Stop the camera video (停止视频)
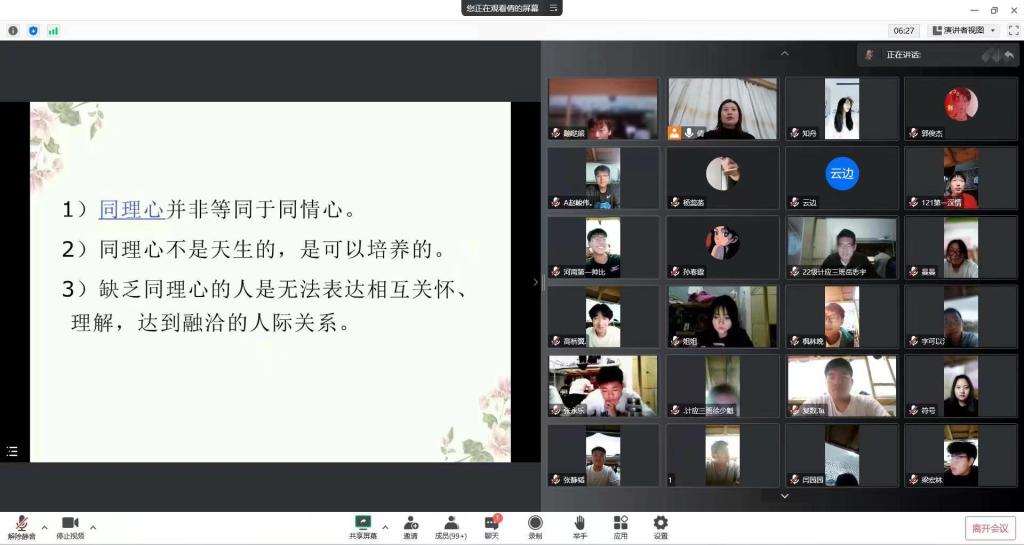 coord(70,526)
